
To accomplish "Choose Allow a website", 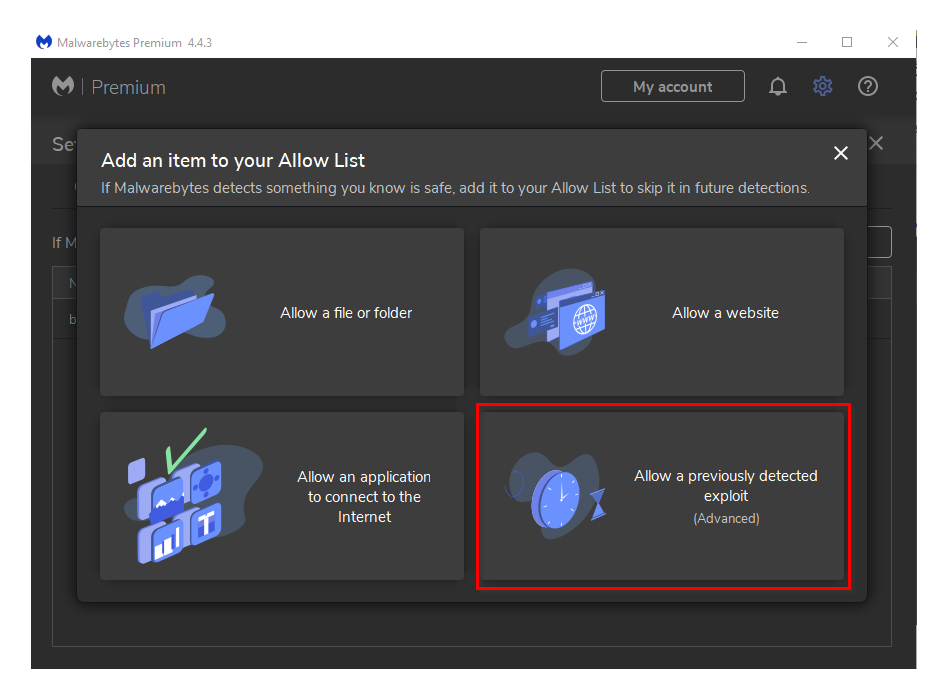I will (662, 312).
